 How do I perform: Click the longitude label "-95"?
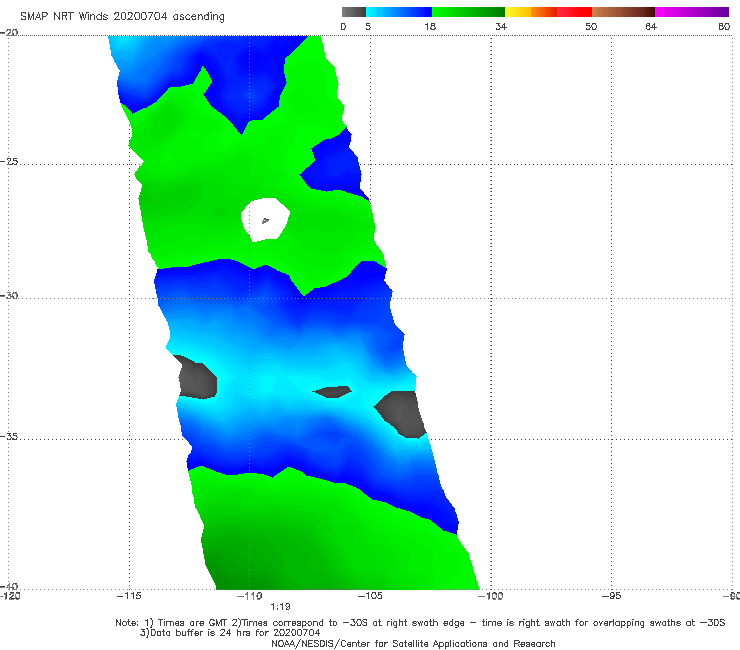[x=611, y=596]
